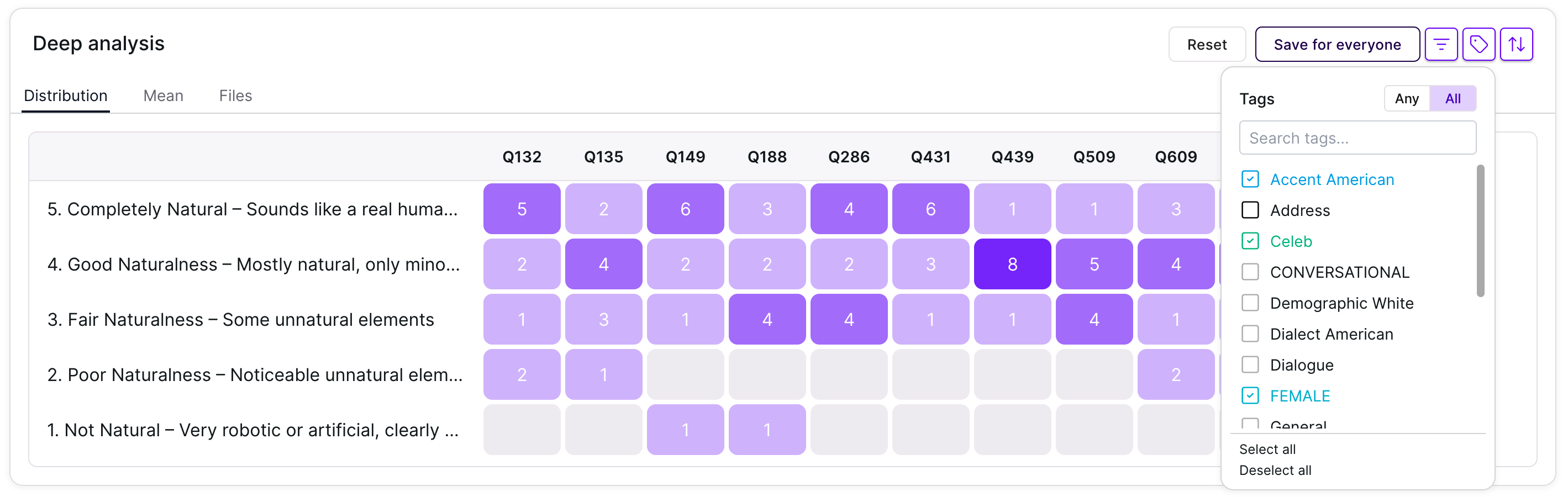Enable the Dialogue tag checkbox
The width and height of the screenshot is (1568, 497).
point(1250,365)
